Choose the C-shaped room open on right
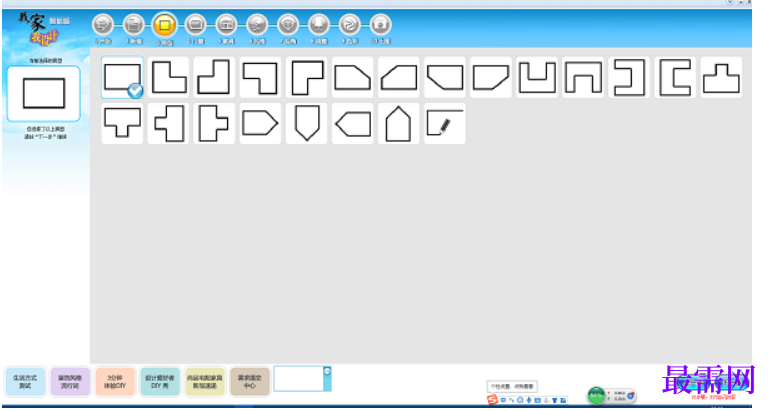Image resolution: width=774 pixels, height=411 pixels. point(675,77)
